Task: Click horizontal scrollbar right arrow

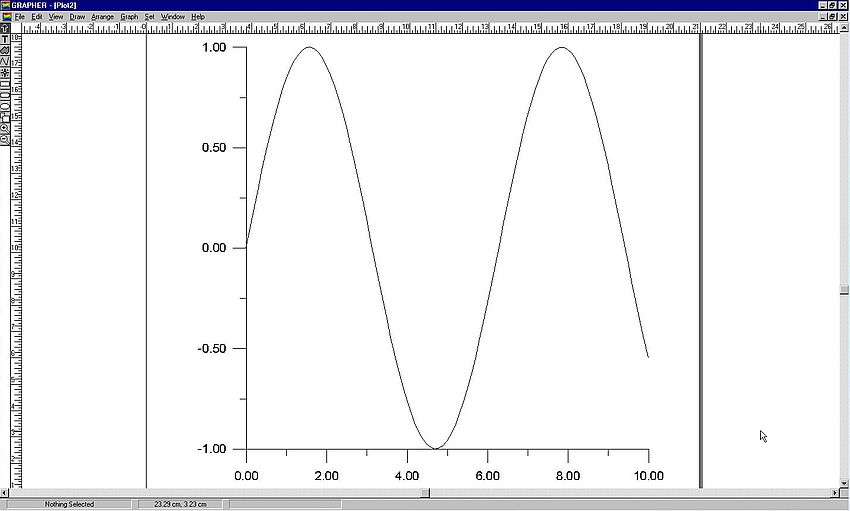Action: [x=835, y=493]
